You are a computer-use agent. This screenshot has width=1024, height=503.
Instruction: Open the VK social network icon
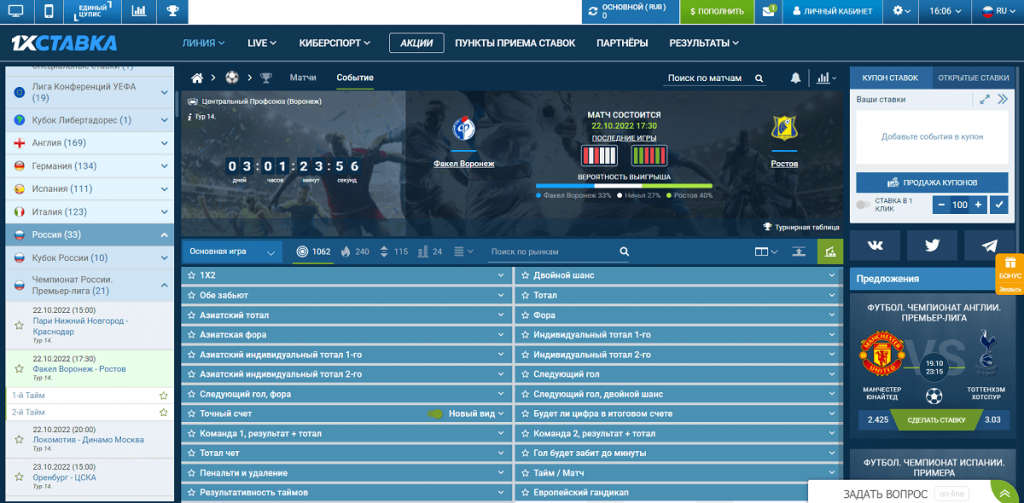tap(876, 245)
